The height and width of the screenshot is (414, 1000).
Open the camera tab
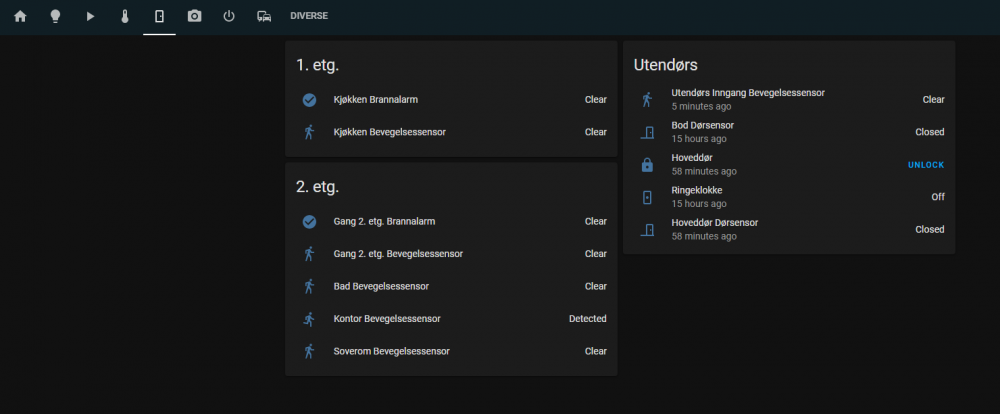[x=194, y=16]
